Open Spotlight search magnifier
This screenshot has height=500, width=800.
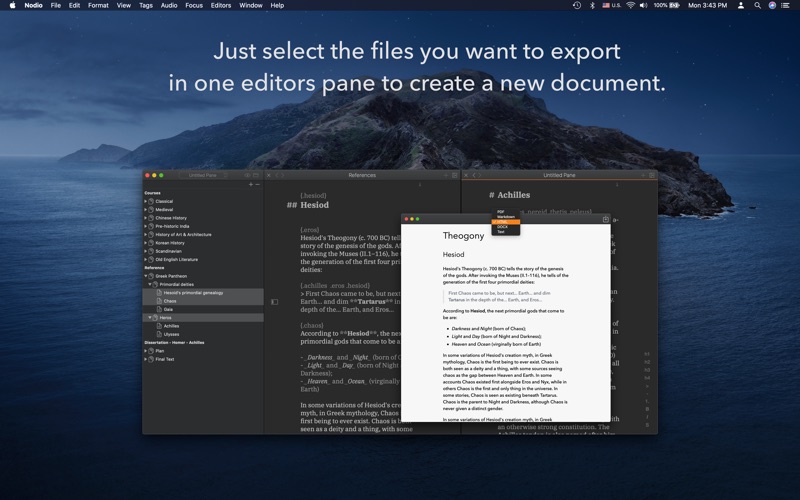coord(758,5)
